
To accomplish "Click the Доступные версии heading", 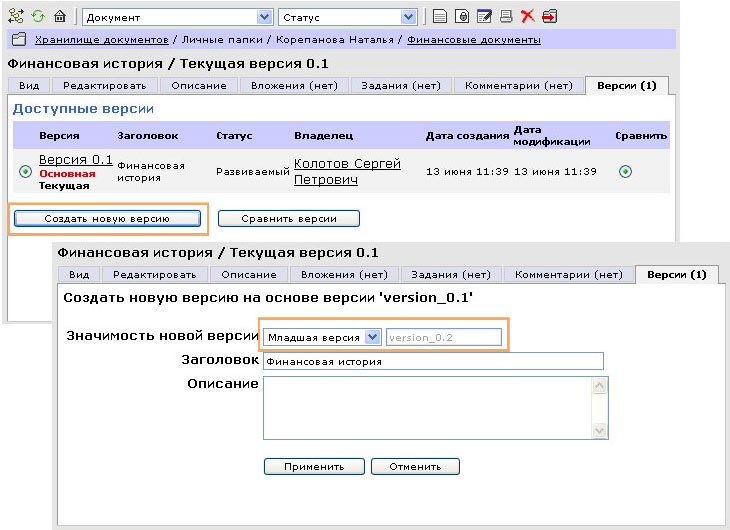I will coord(83,109).
